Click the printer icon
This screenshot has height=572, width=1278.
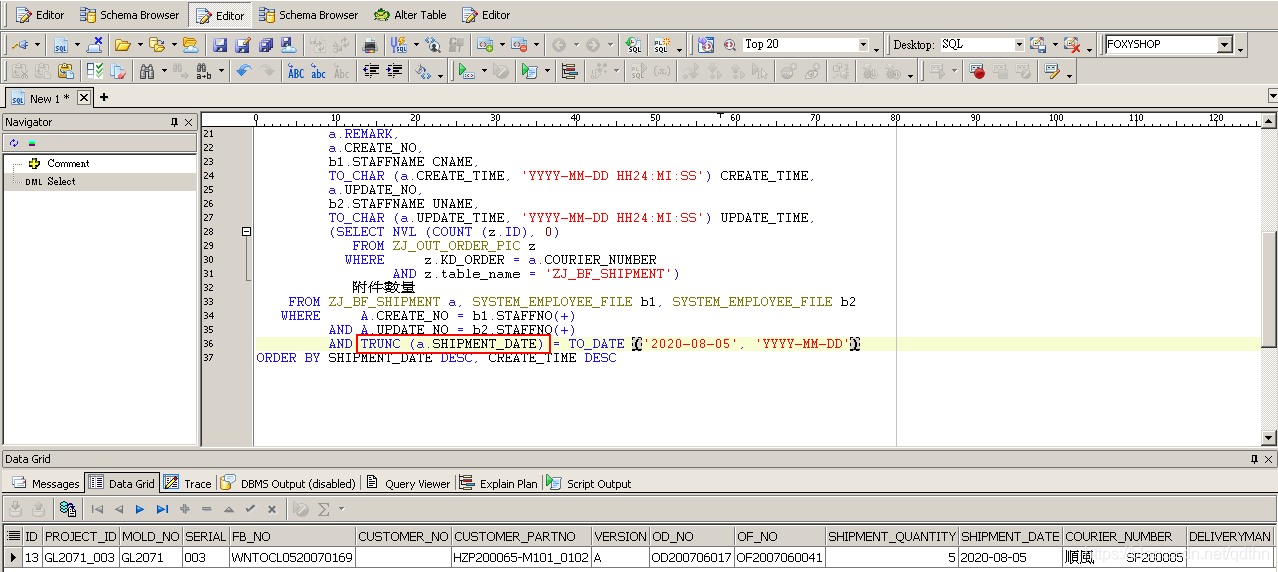[x=370, y=45]
